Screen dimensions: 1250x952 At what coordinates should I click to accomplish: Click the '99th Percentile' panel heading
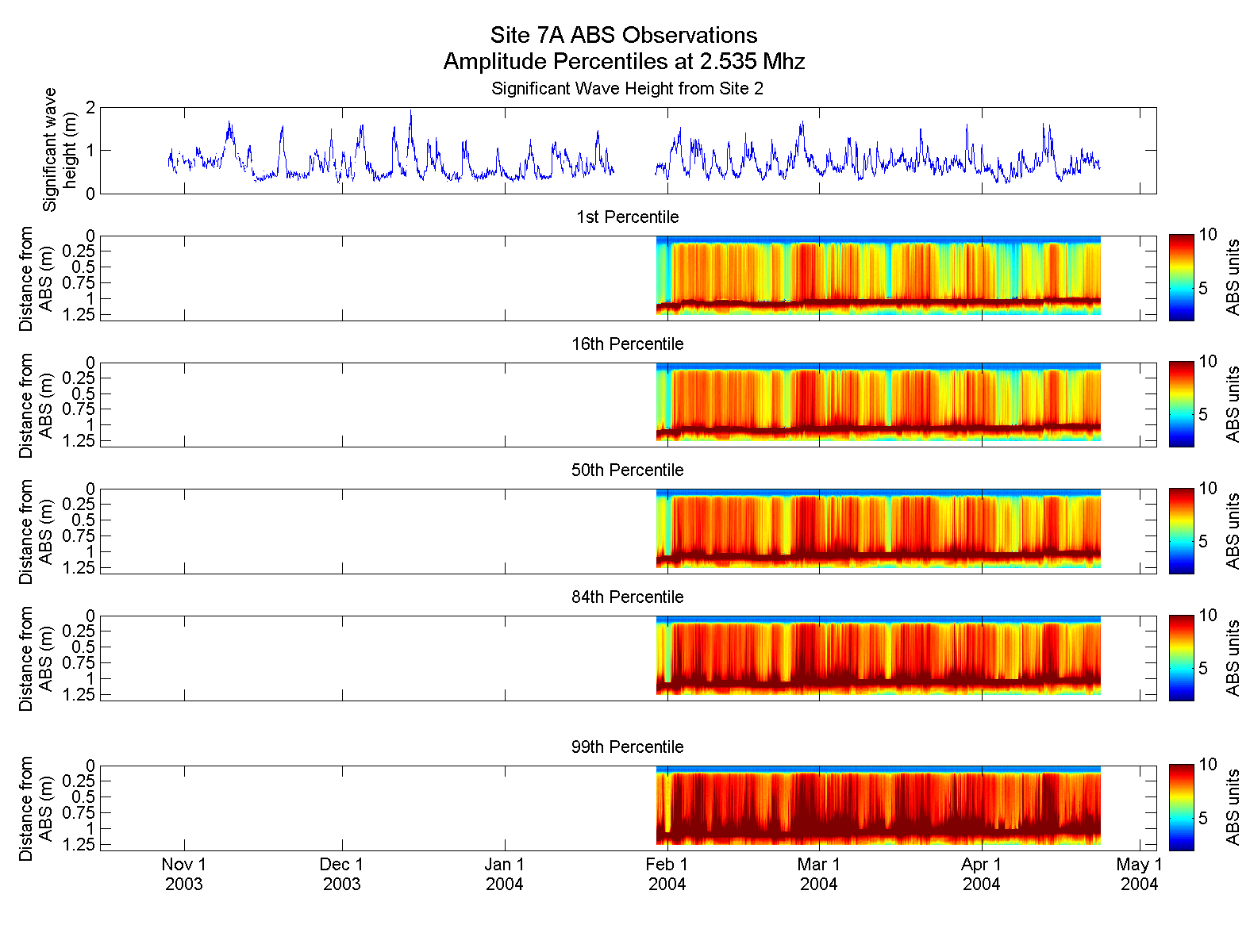(627, 747)
